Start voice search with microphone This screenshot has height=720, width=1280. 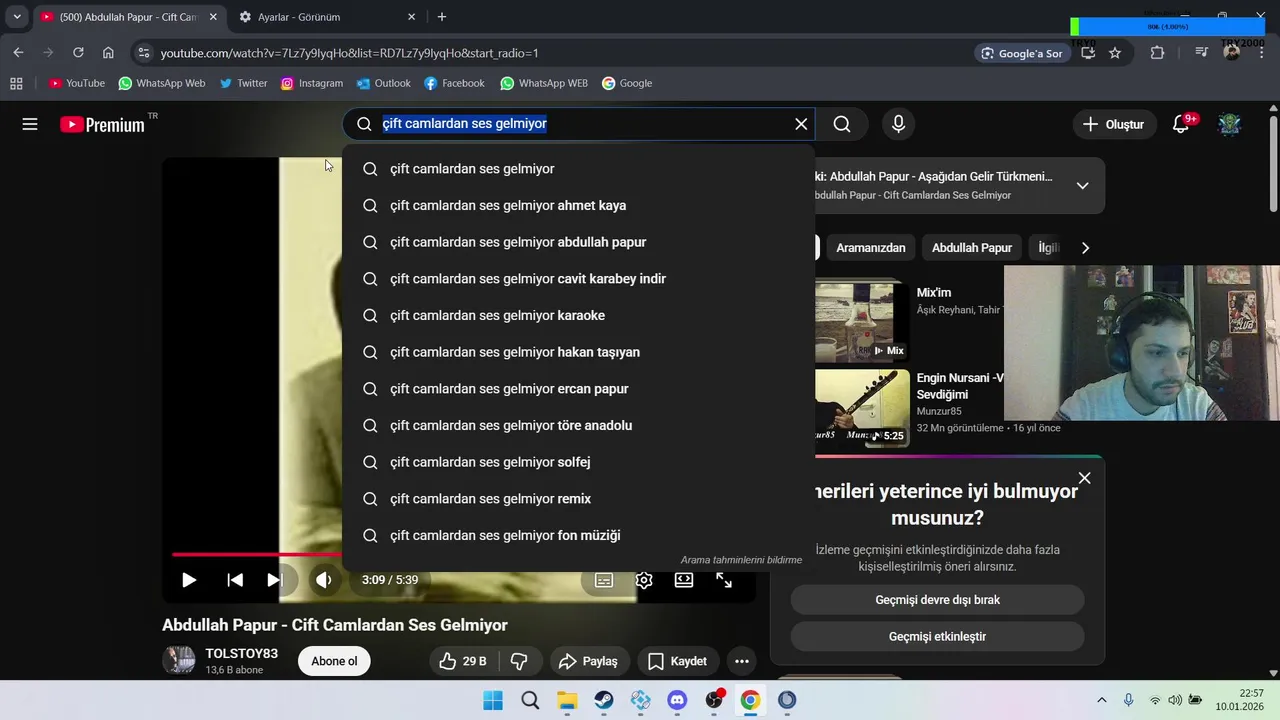pos(898,124)
